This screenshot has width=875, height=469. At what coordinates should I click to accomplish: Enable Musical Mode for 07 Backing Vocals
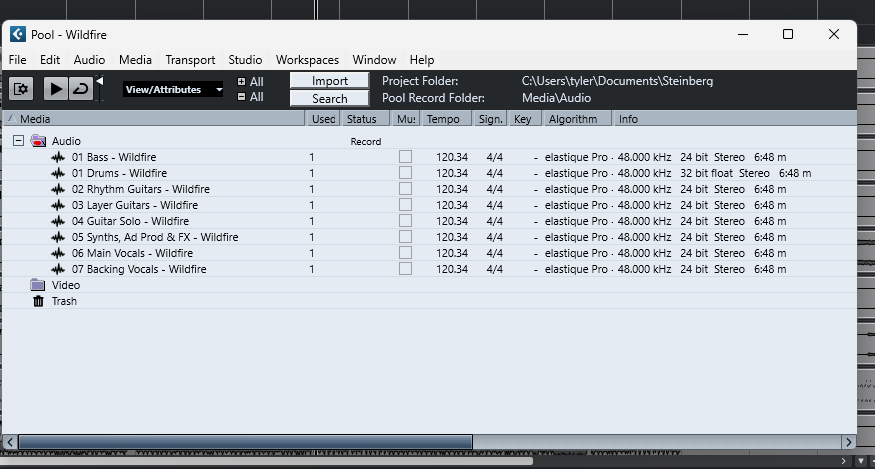click(406, 269)
